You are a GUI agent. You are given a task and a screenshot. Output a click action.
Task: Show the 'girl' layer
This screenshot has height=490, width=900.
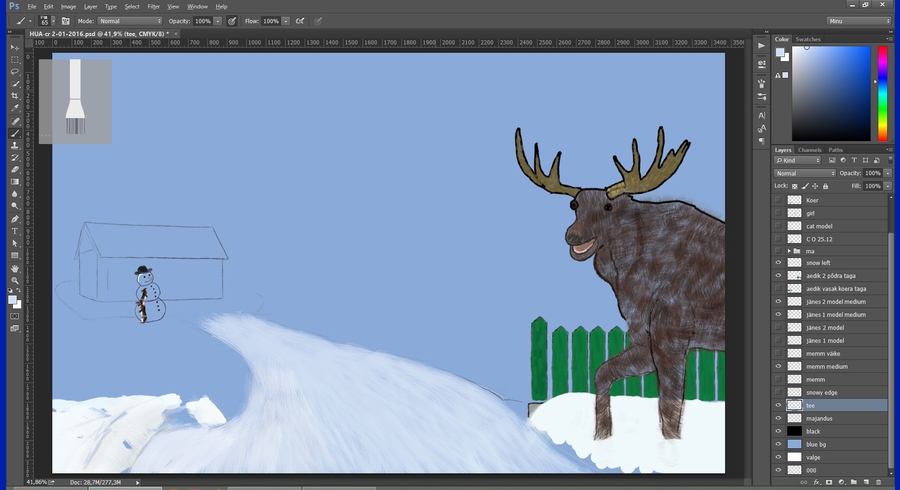(778, 213)
